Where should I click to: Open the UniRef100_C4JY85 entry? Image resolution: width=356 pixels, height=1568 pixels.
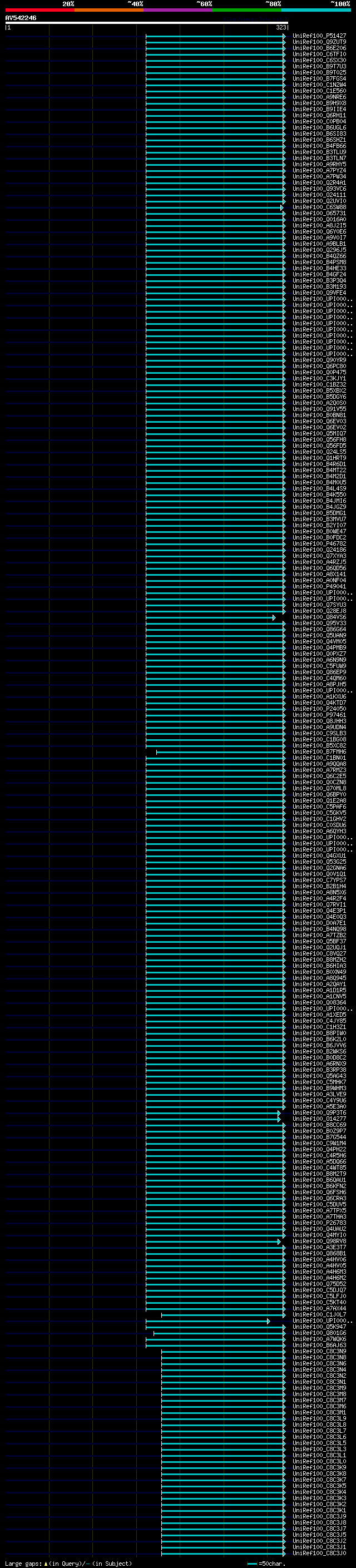pos(319,1021)
